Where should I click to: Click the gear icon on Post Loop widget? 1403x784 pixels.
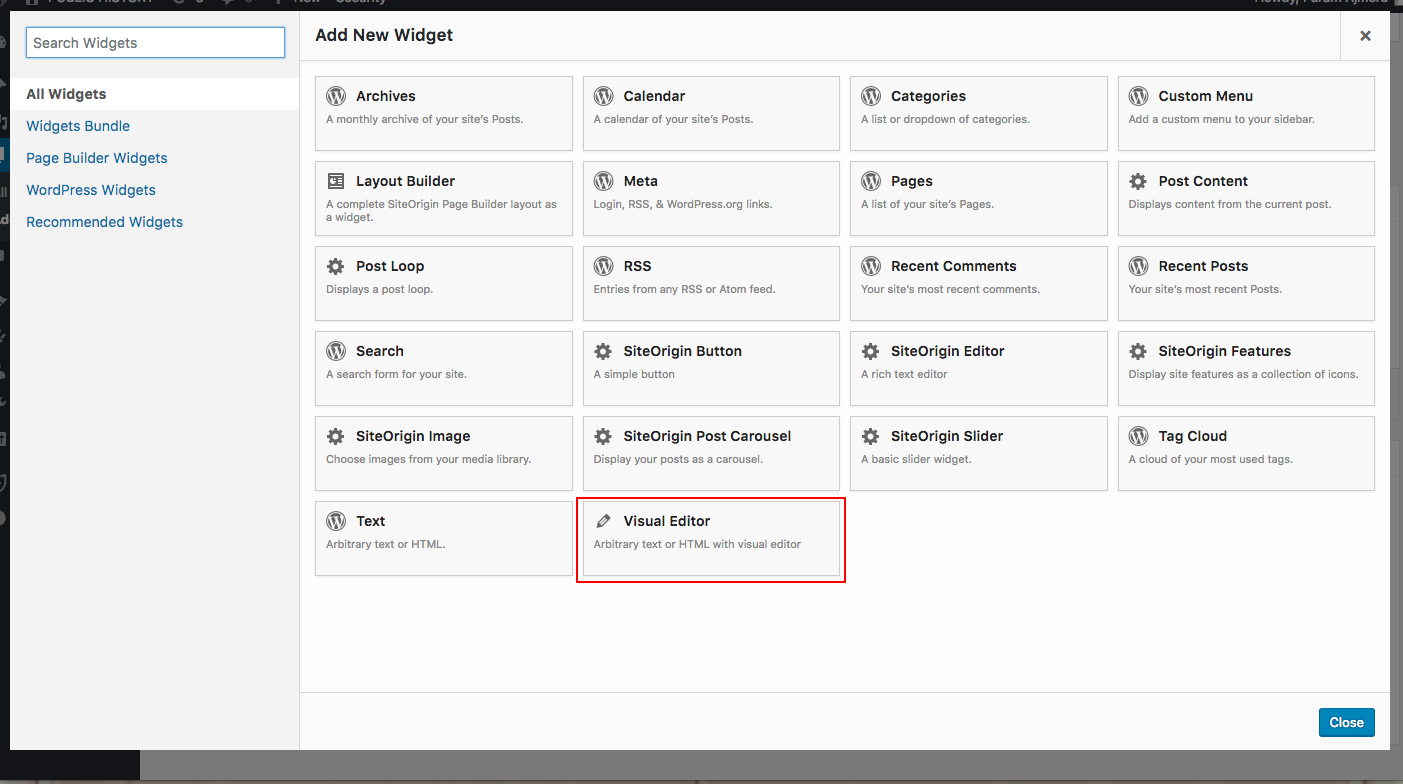click(336, 266)
